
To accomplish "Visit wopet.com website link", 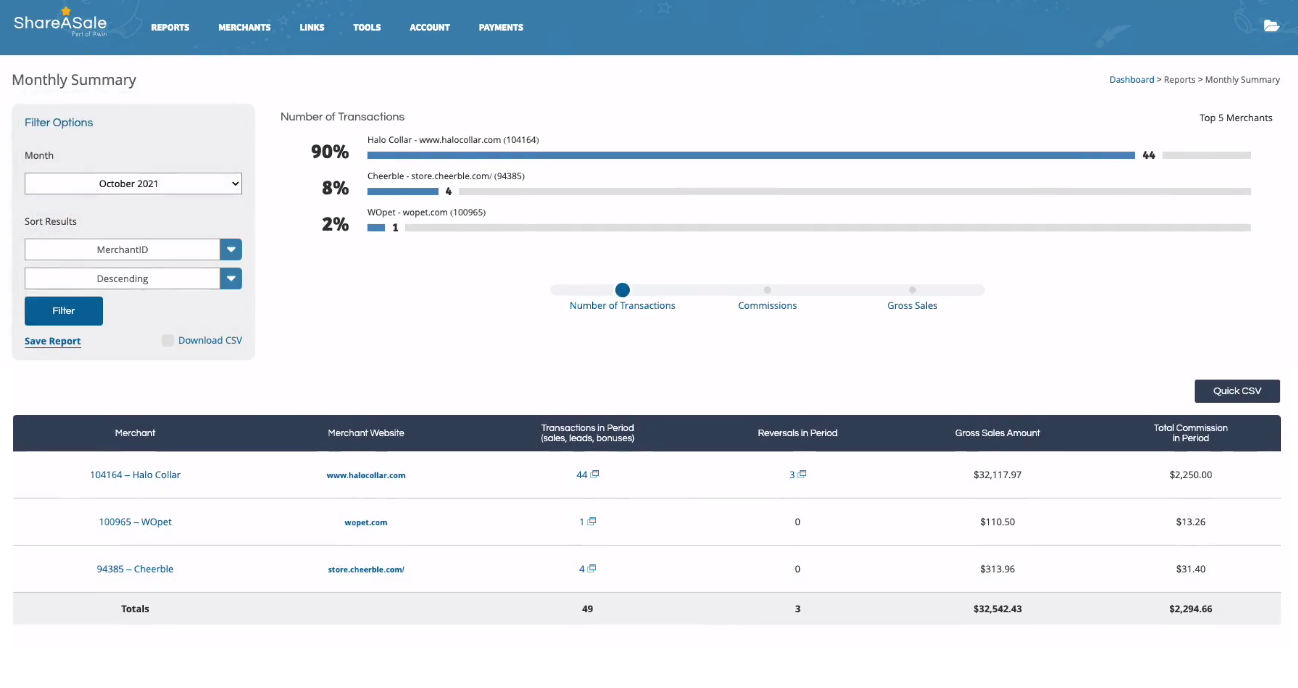I will pos(366,522).
